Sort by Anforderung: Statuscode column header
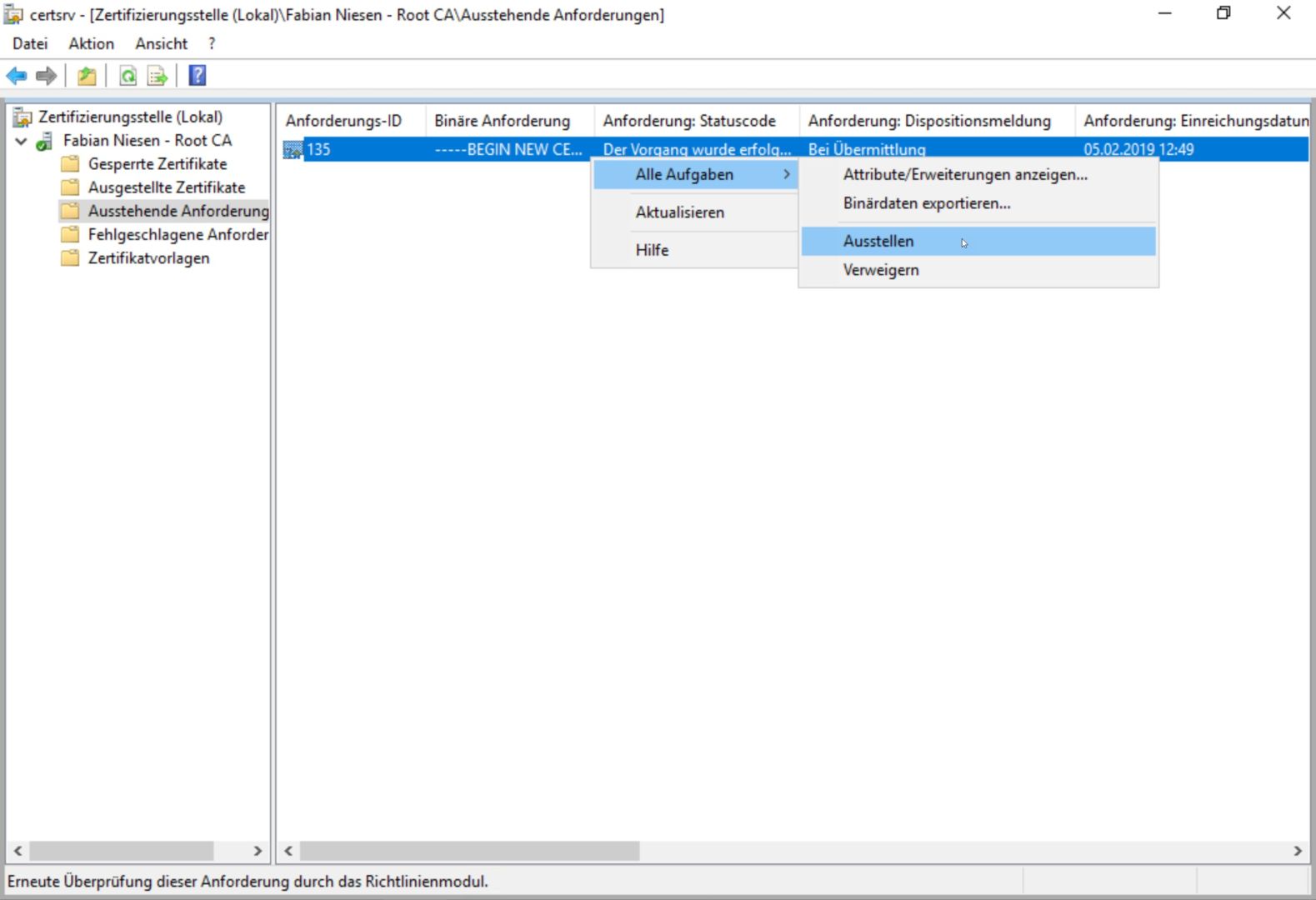Image resolution: width=1316 pixels, height=900 pixels. (x=697, y=121)
